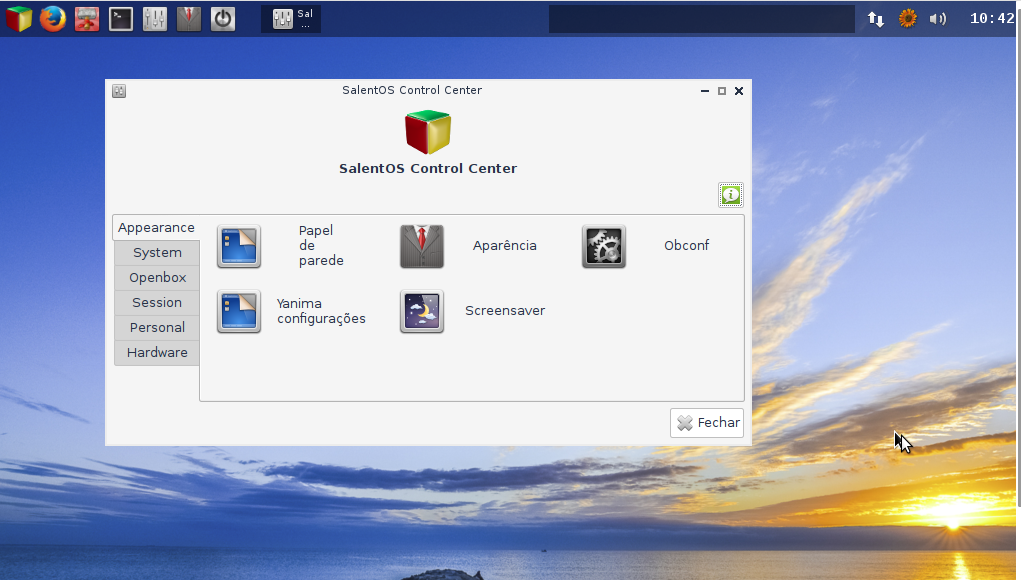Click the Yanima configurações label
Screen dimensions: 1021x580
tap(320, 311)
